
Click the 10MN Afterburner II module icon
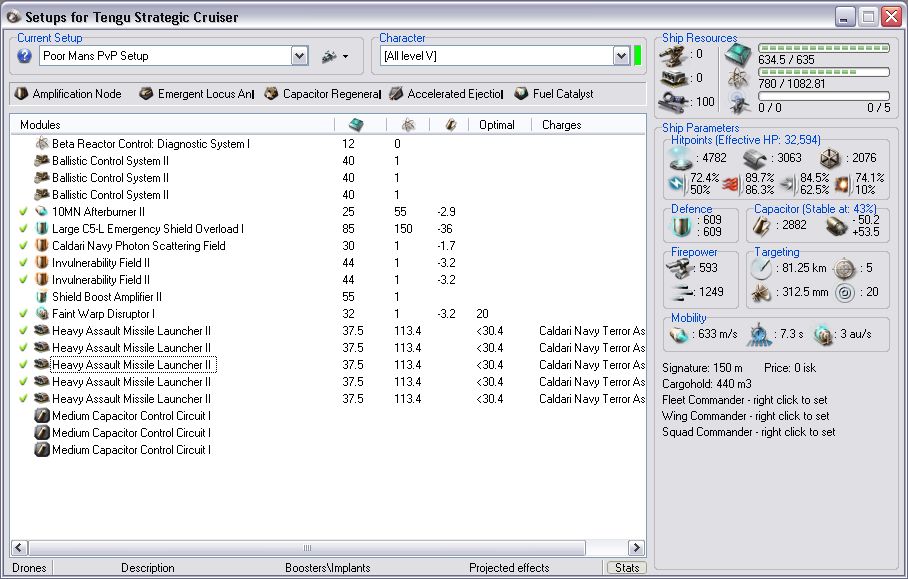point(42,211)
